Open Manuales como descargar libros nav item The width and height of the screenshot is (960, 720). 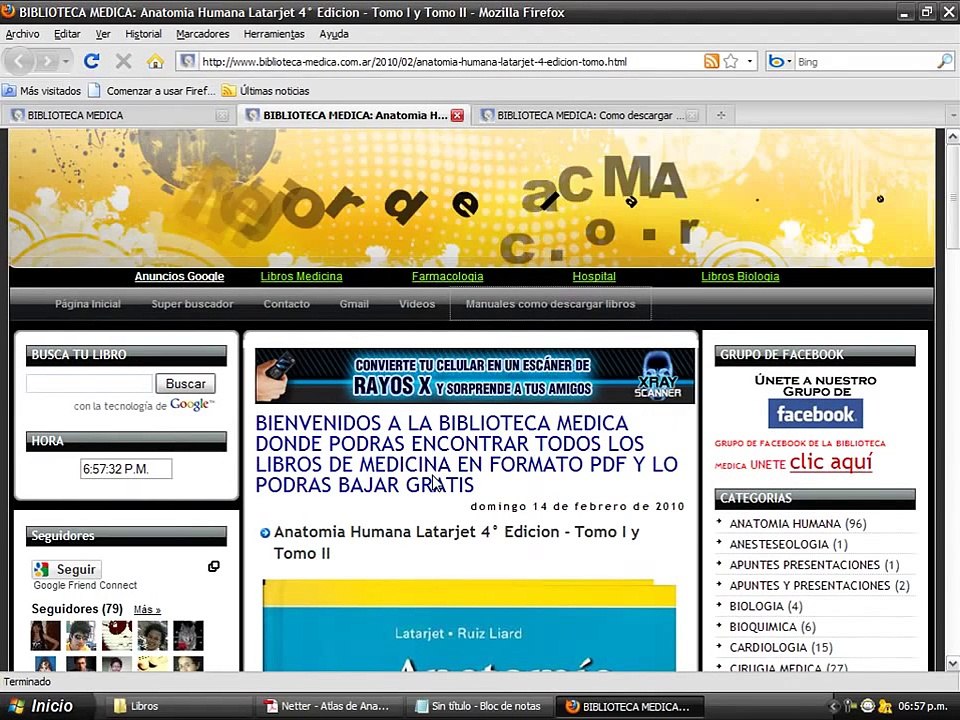coord(550,304)
